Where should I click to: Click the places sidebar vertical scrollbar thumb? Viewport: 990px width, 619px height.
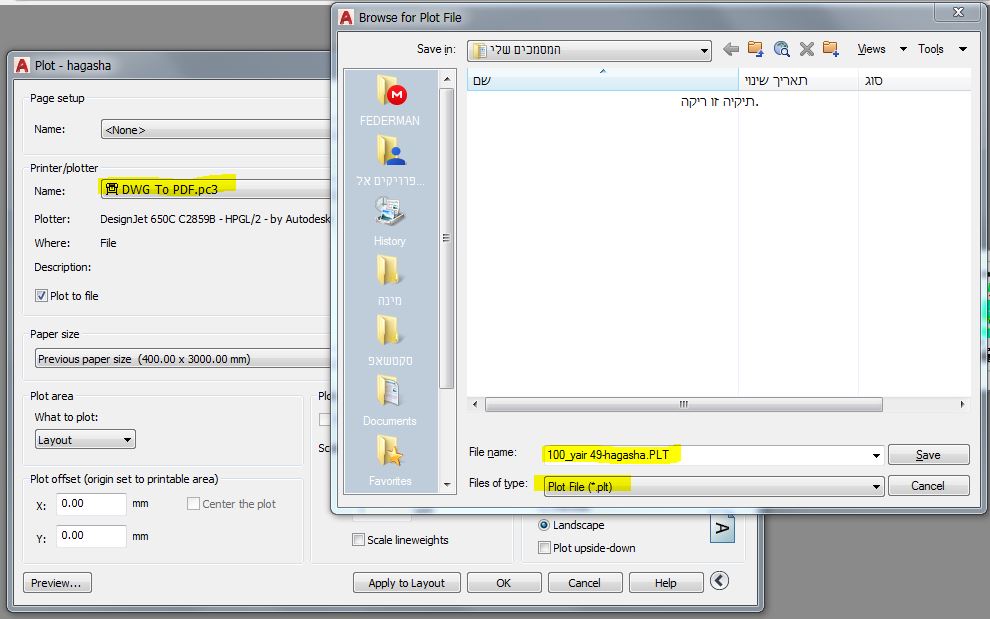pyautogui.click(x=446, y=239)
